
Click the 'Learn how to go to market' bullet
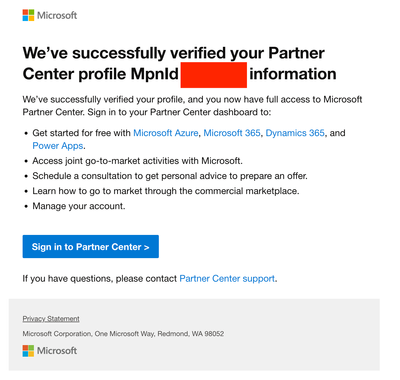(166, 191)
